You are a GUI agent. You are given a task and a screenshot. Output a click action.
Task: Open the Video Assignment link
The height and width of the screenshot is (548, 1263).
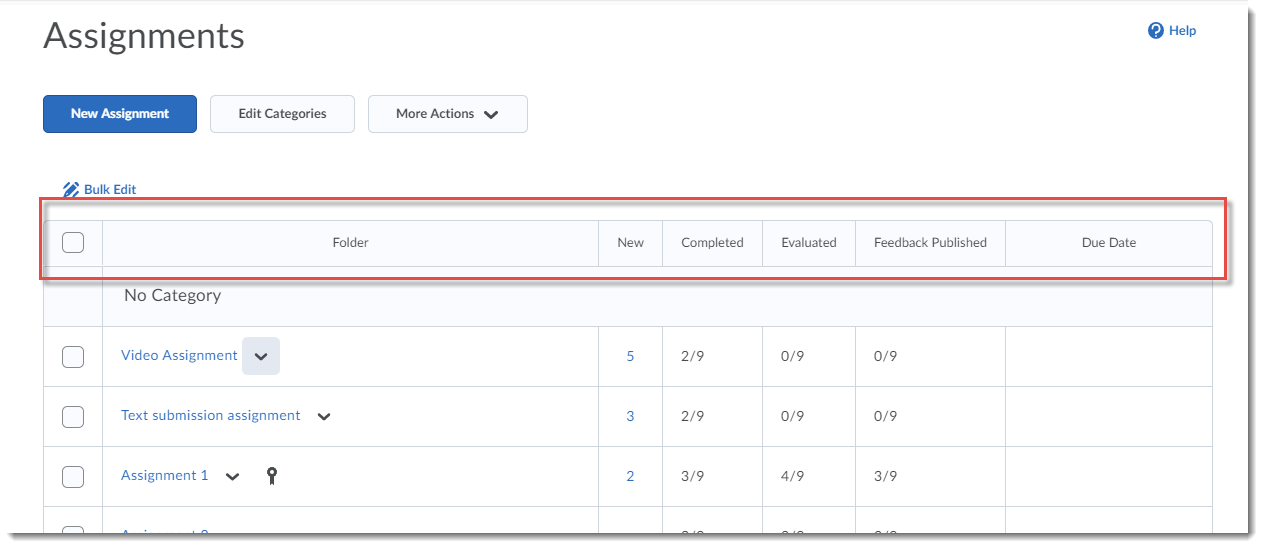[179, 355]
